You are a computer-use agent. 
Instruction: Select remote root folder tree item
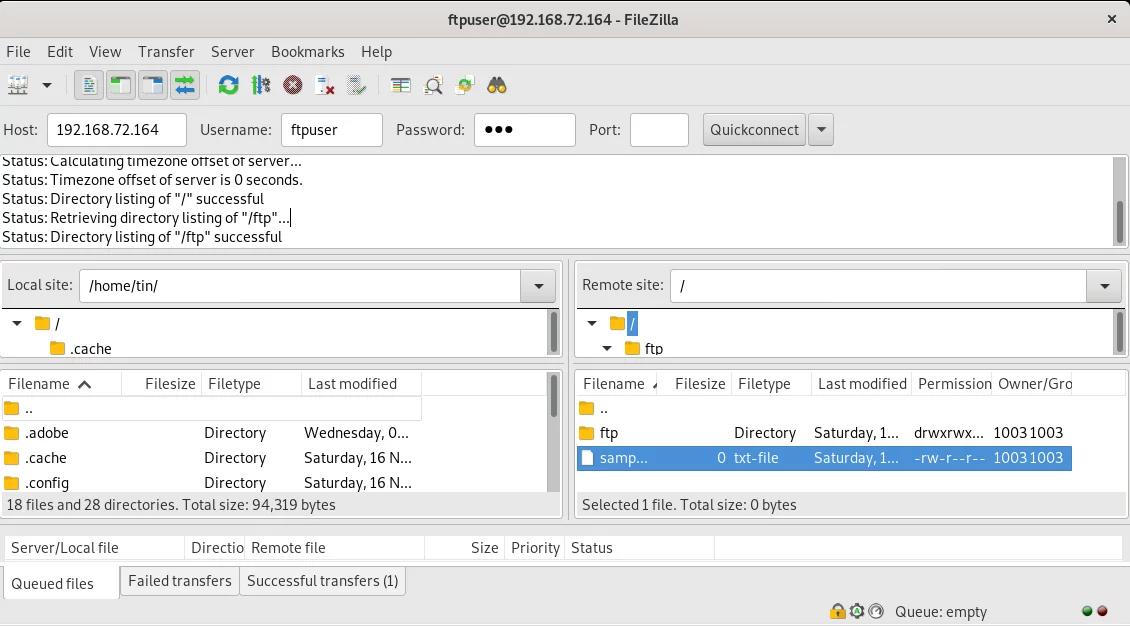(632, 323)
